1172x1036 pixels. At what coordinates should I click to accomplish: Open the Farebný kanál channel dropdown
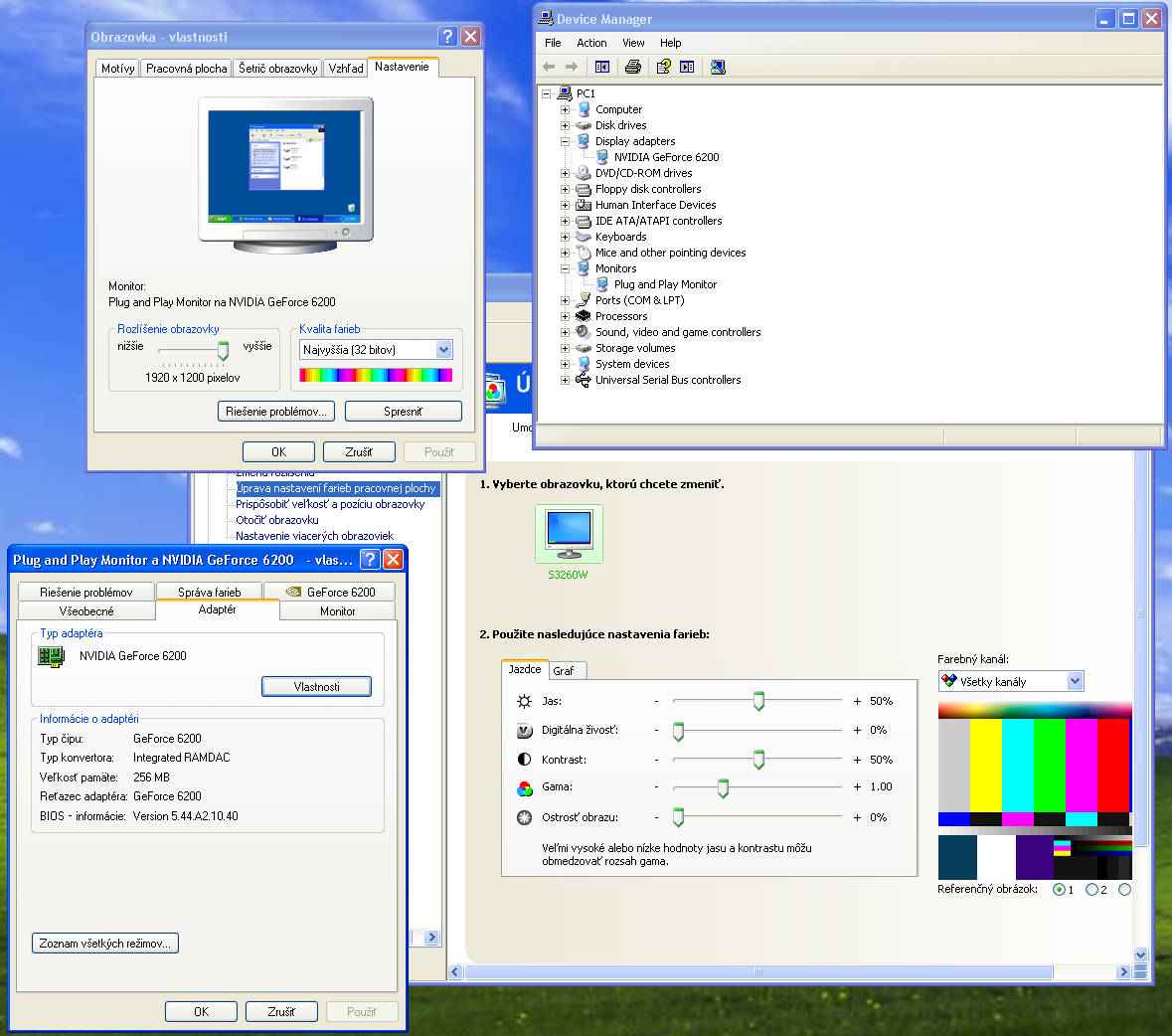(x=1075, y=681)
